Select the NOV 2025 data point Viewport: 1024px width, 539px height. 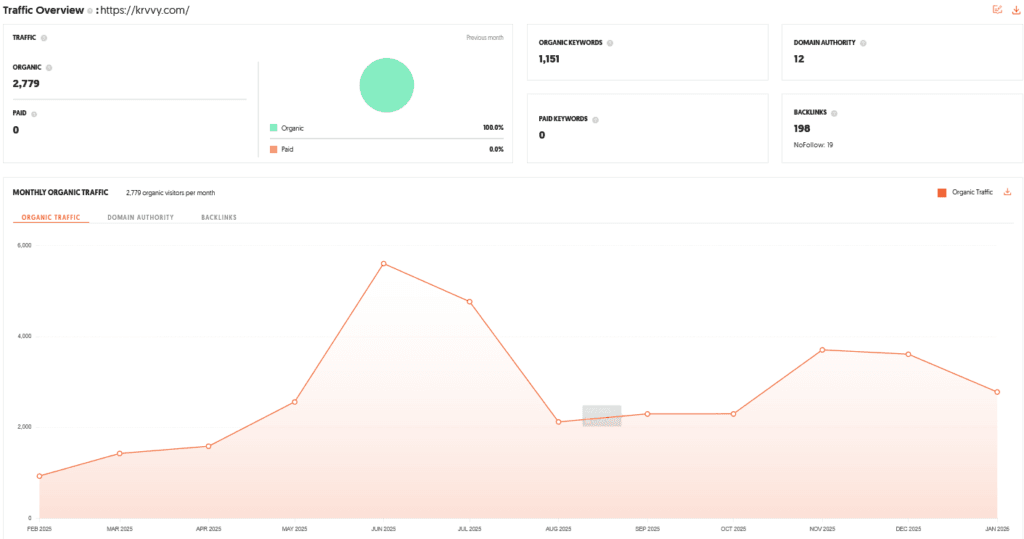822,350
